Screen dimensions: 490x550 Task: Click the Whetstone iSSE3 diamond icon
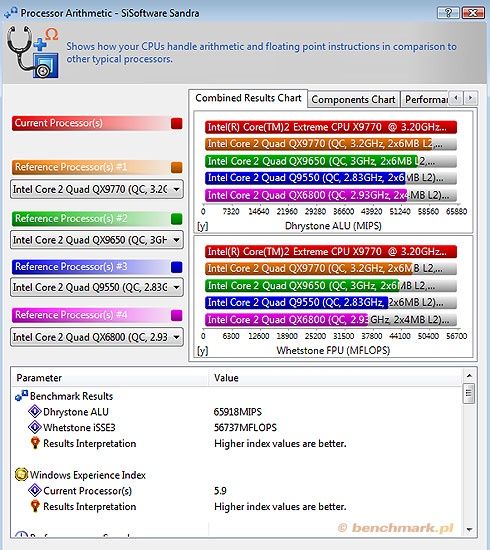pos(35,427)
